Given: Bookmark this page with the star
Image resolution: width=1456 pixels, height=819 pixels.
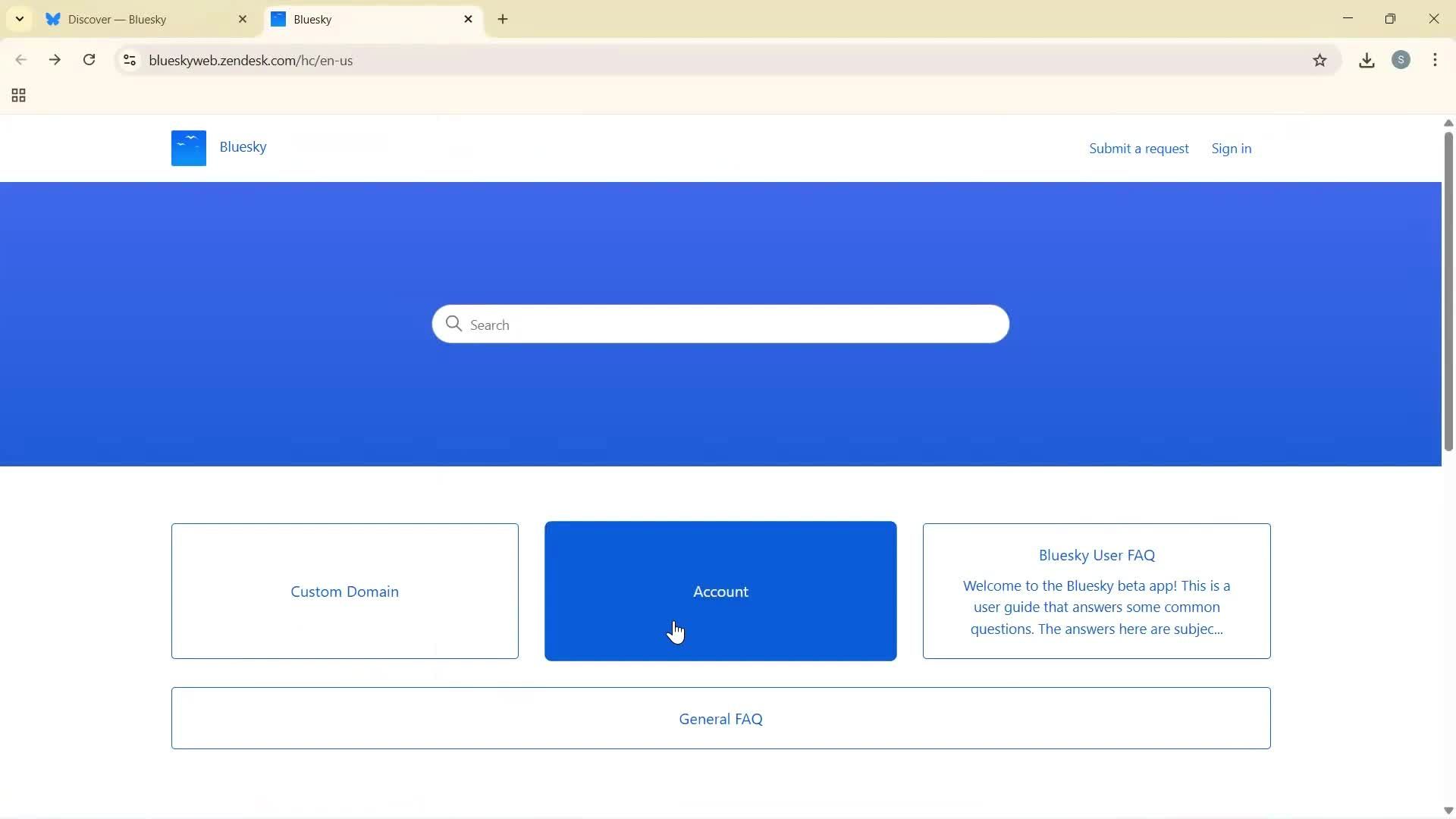Looking at the screenshot, I should coord(1319,61).
